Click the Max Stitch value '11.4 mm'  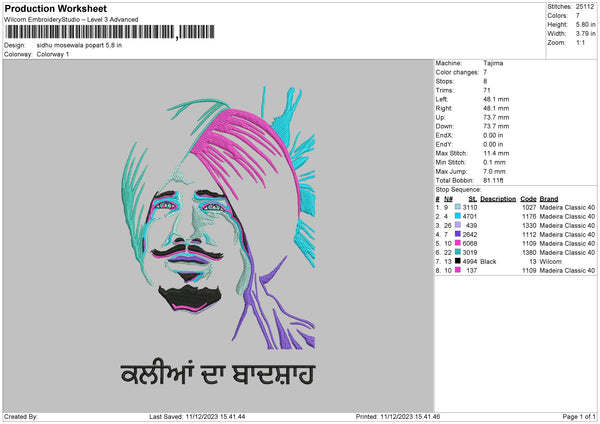tap(496, 153)
